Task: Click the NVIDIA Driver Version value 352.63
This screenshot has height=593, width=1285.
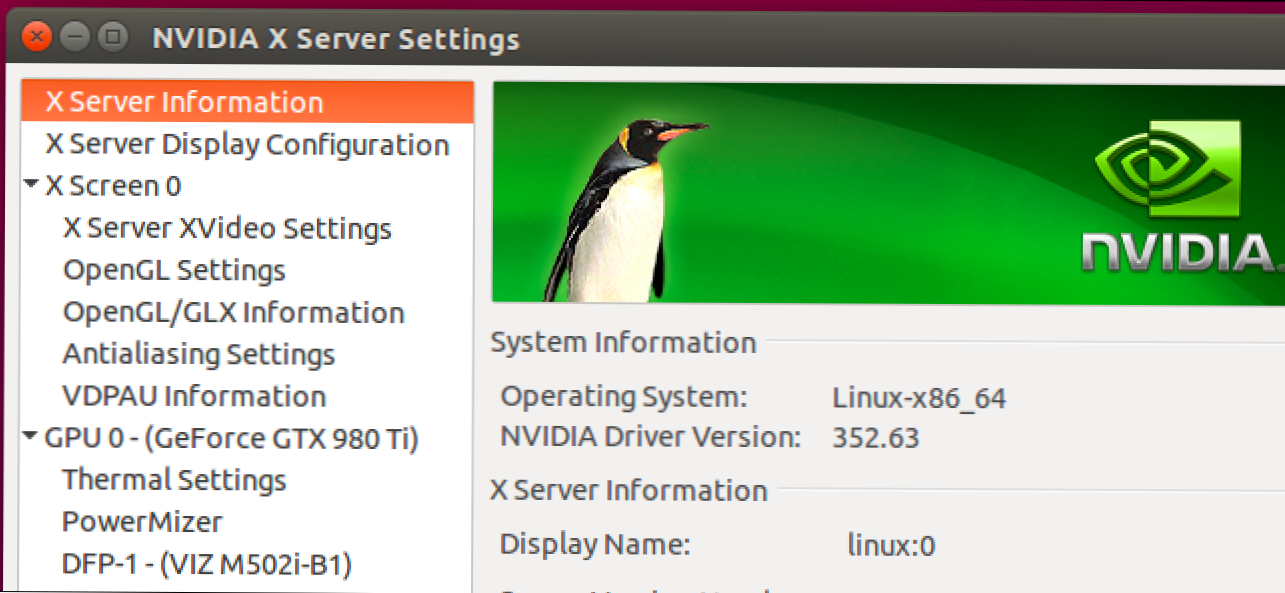Action: 875,437
